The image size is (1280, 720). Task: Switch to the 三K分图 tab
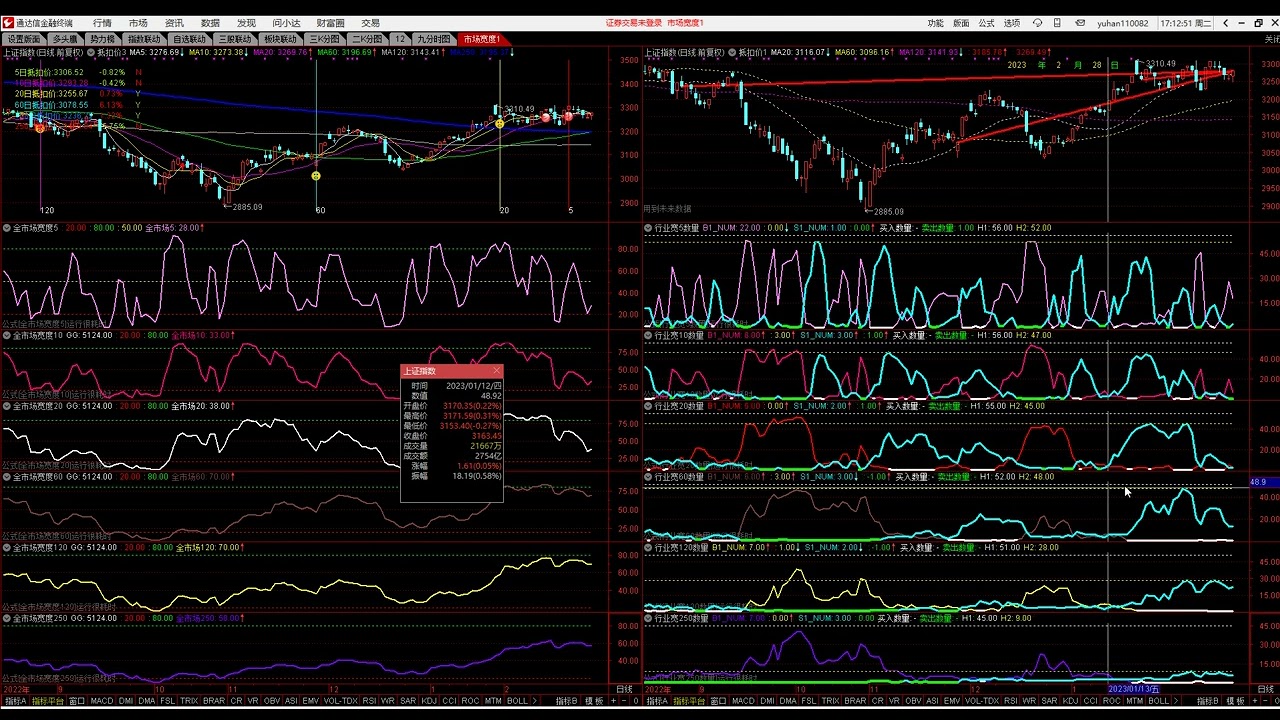coord(324,39)
